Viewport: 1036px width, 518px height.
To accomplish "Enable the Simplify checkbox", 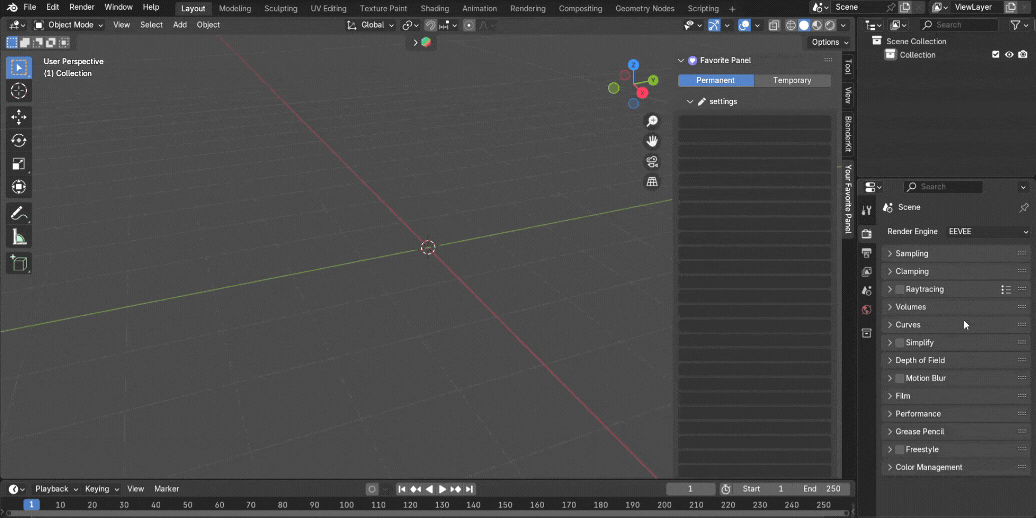I will (x=899, y=343).
